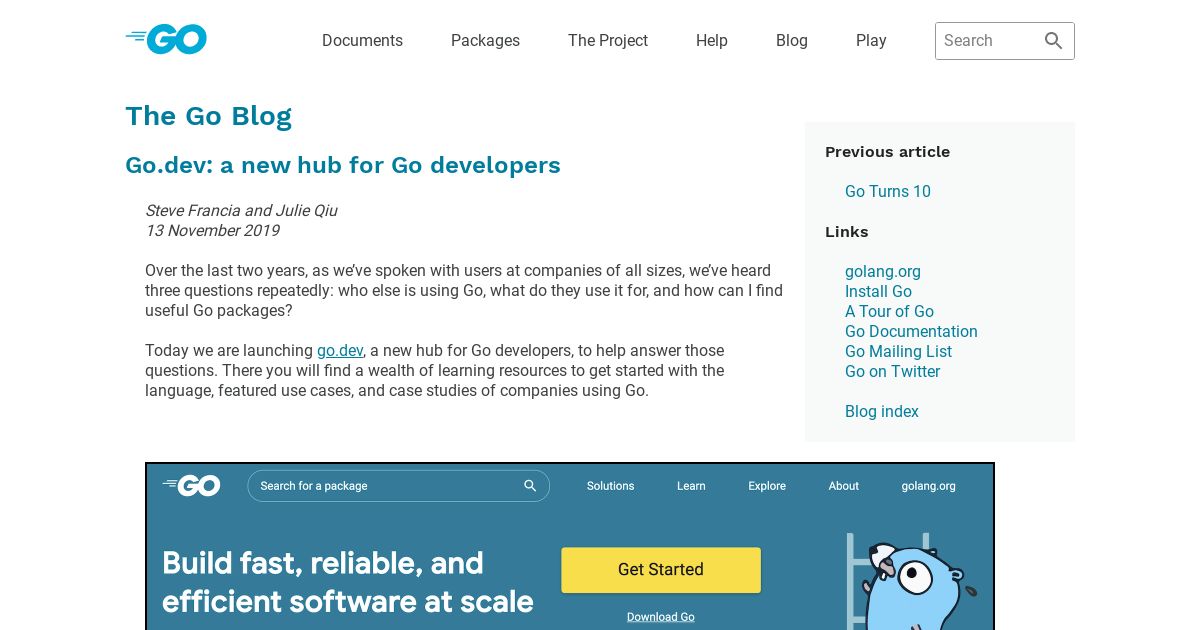Viewport: 1200px width, 630px height.
Task: Click Learn in the go.dev screenshot
Action: [x=691, y=486]
